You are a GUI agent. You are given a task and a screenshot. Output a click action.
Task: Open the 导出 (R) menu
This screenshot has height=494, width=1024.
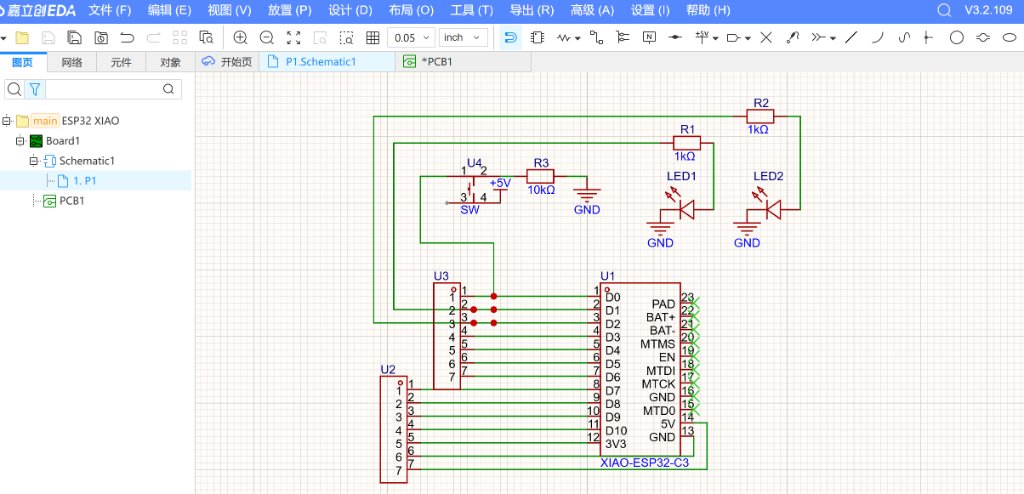tap(532, 10)
